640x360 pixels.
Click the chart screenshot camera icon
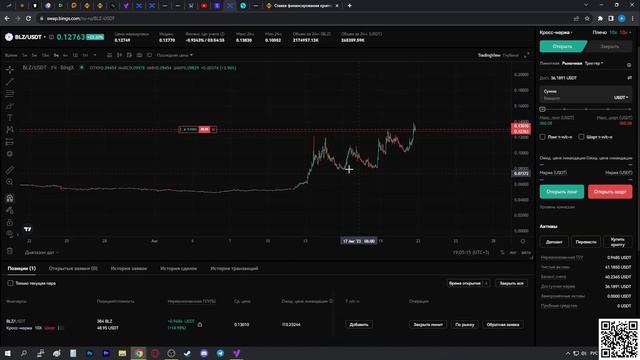[x=139, y=55]
